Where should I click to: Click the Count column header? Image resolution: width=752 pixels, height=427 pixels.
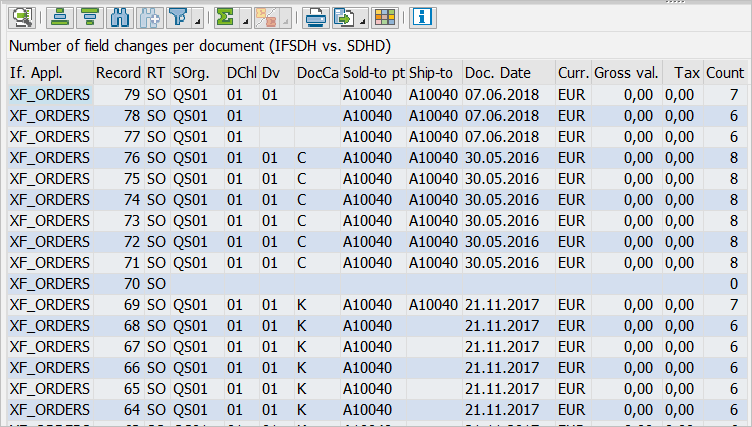(x=724, y=73)
